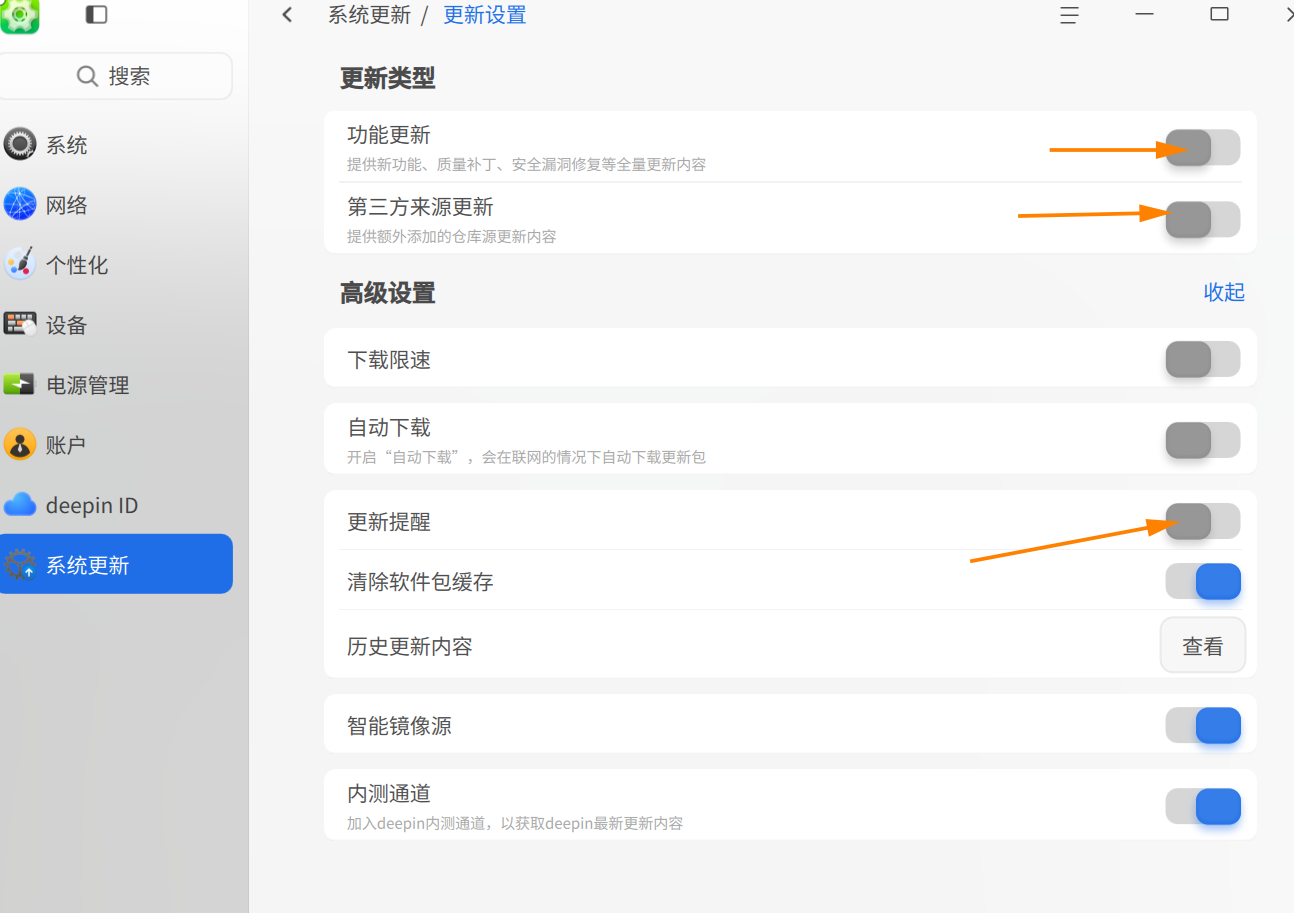Turn on the 下载限速 switch
The height and width of the screenshot is (913, 1294).
1202,359
